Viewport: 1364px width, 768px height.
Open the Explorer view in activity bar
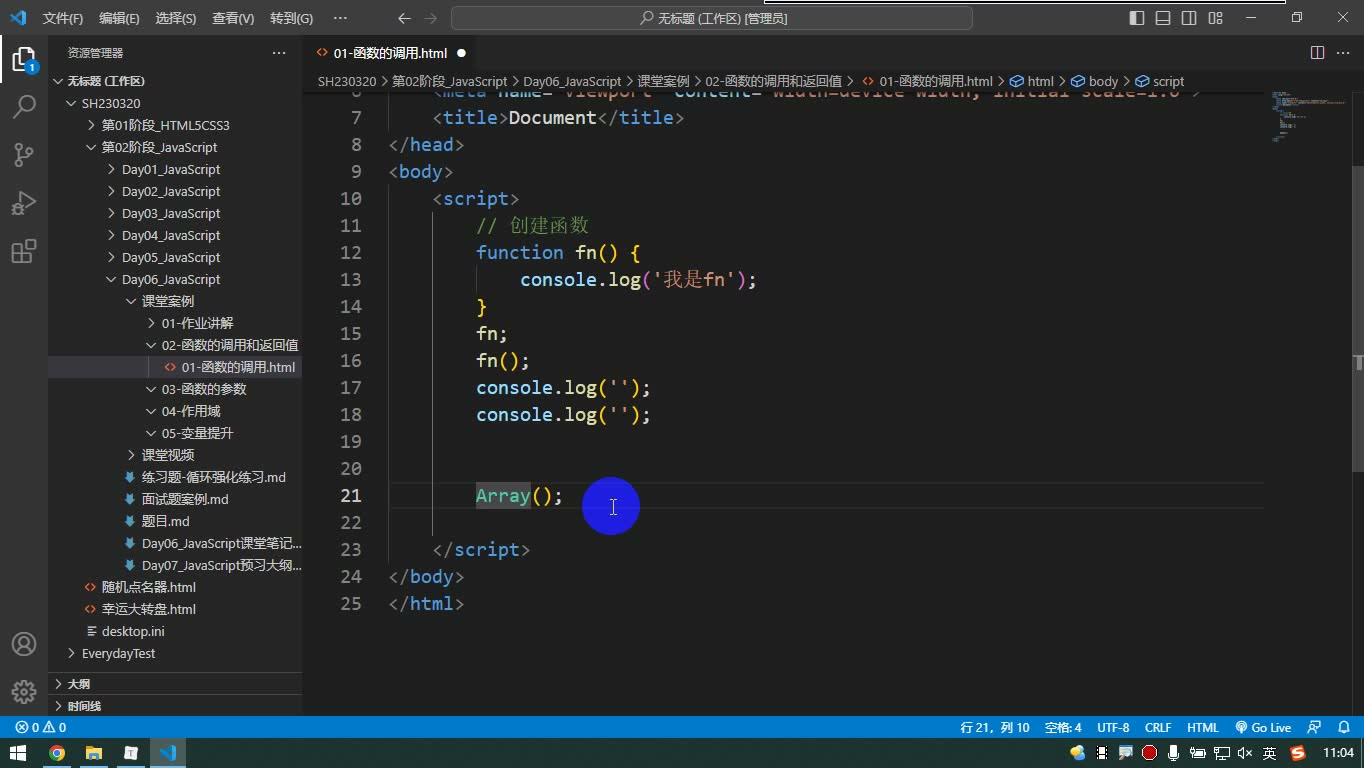[x=24, y=59]
